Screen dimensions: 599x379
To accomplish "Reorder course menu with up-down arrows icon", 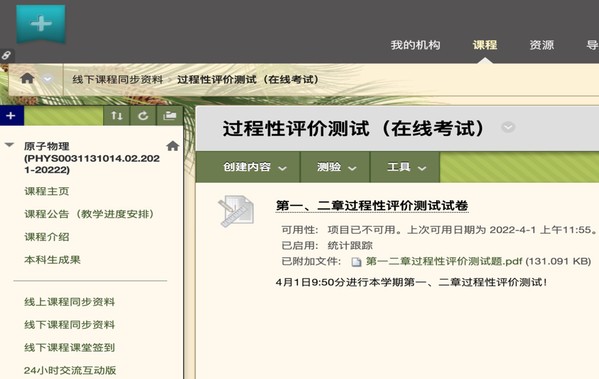I will [117, 115].
